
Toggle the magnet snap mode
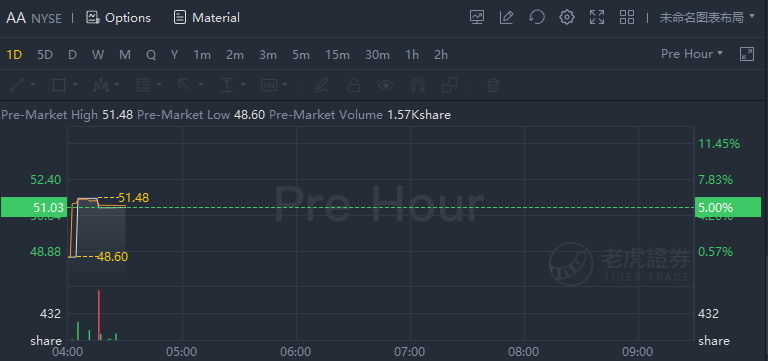pyautogui.click(x=417, y=85)
